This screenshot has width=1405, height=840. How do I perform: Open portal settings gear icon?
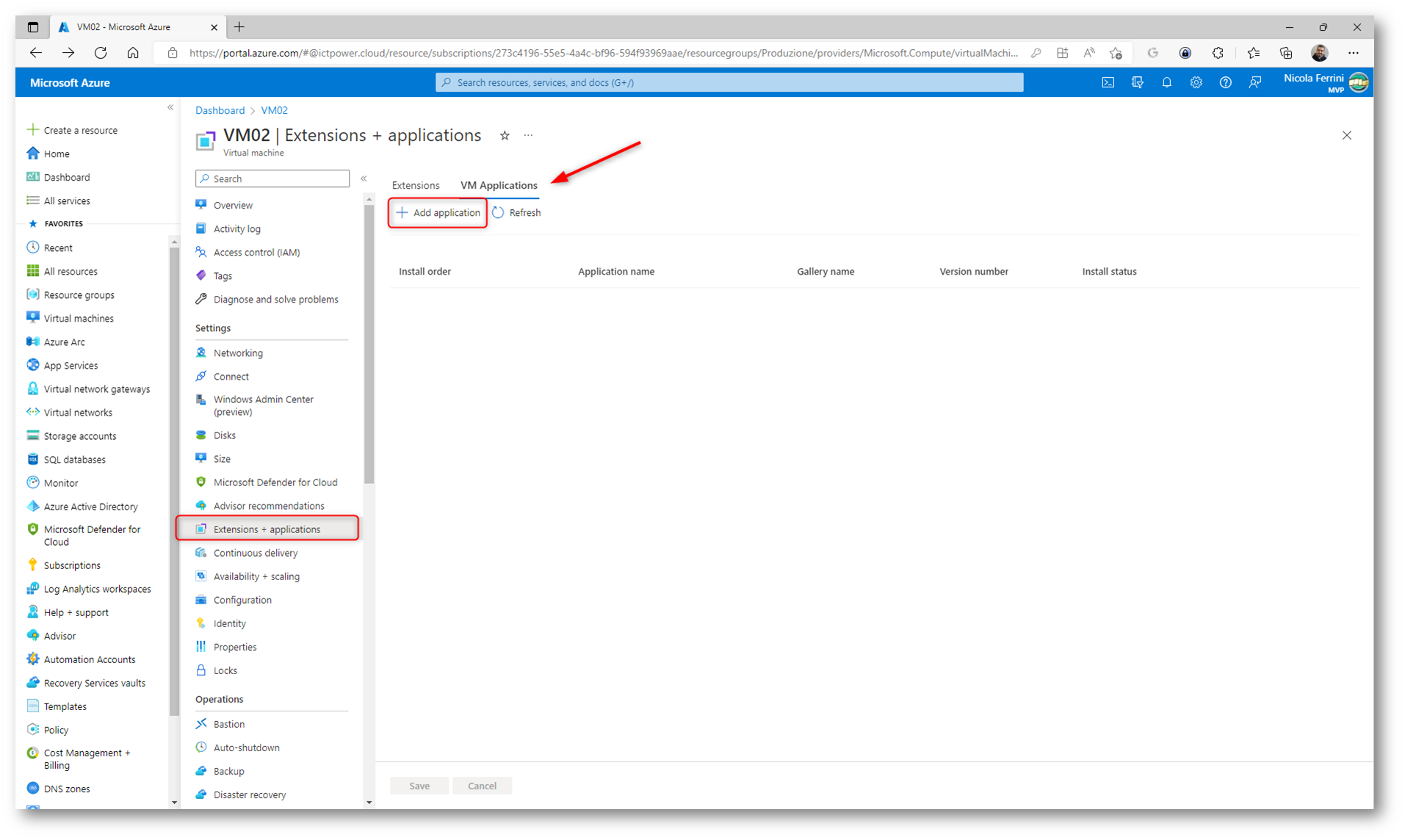pyautogui.click(x=1196, y=82)
